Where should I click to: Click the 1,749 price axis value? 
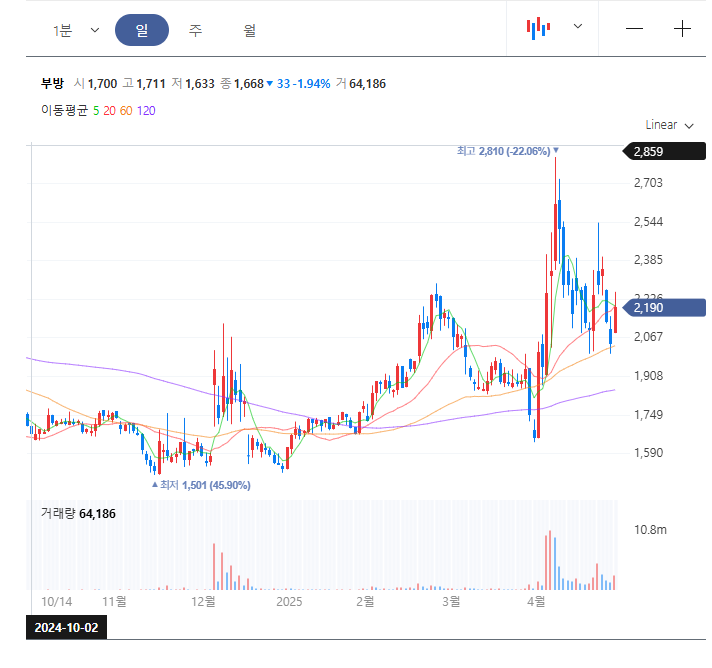coord(648,415)
